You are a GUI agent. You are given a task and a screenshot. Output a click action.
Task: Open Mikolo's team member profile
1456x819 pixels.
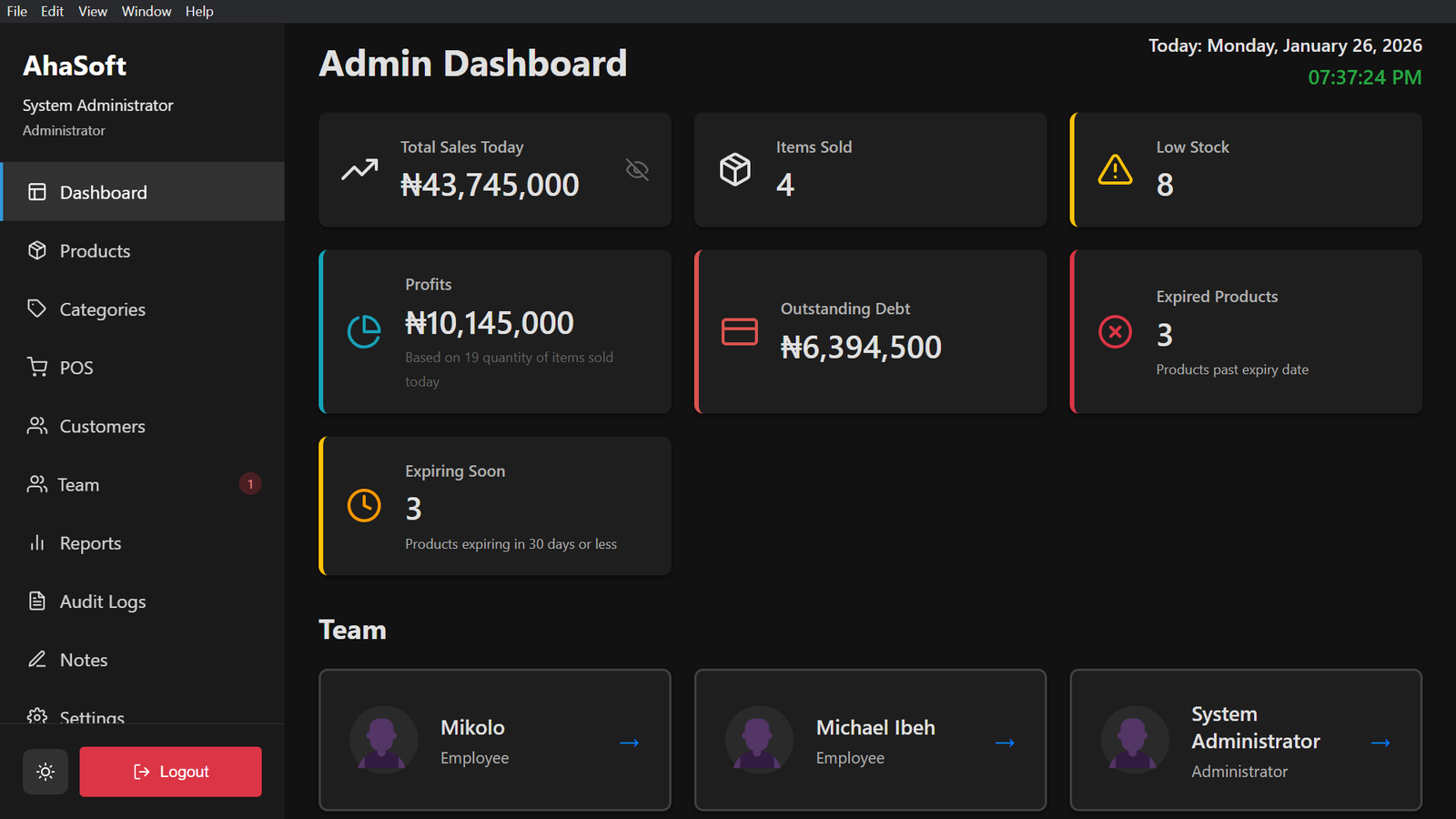coord(629,742)
